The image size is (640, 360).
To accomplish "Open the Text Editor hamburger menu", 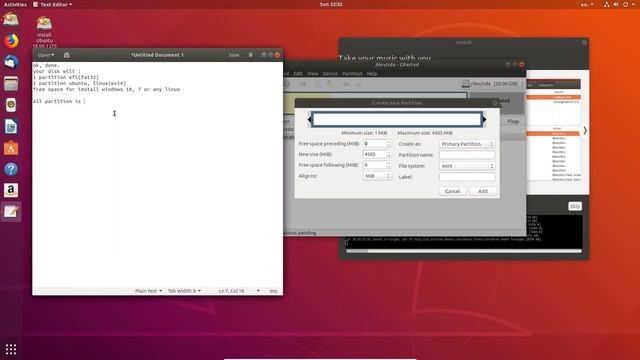I will click(251, 55).
